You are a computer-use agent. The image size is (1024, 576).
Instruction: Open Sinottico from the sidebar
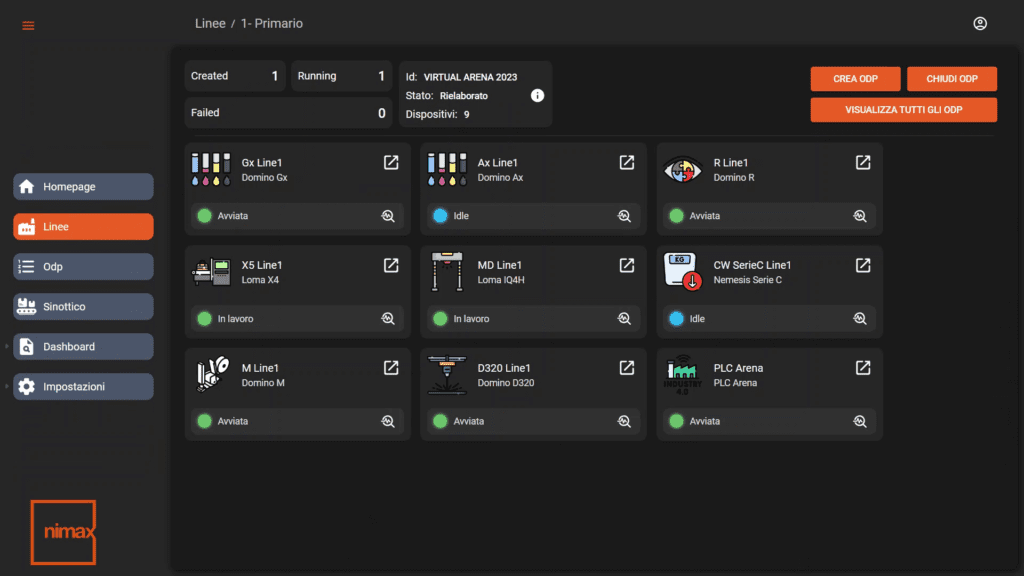click(x=84, y=306)
